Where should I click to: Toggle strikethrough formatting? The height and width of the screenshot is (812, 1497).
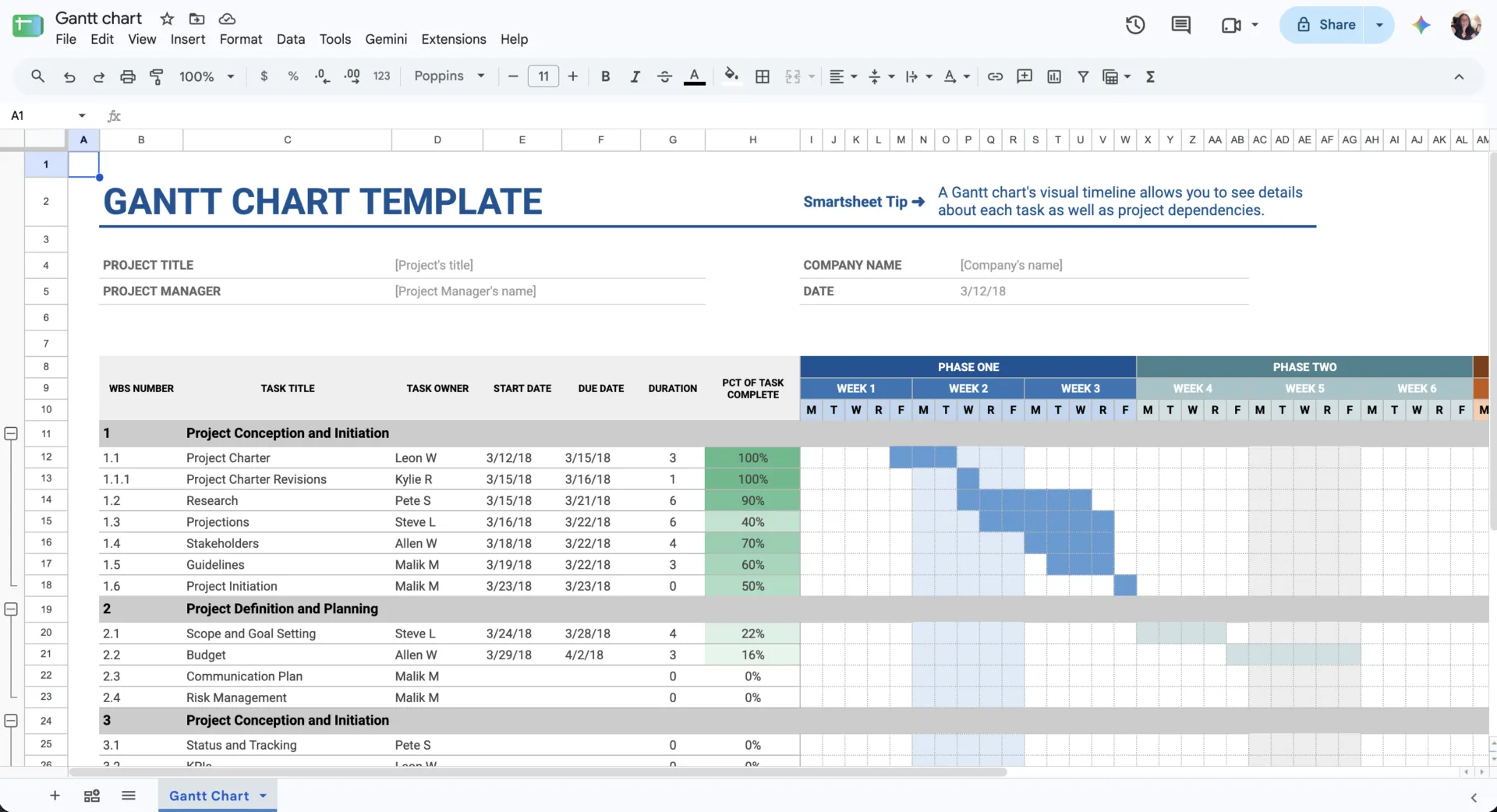click(664, 76)
